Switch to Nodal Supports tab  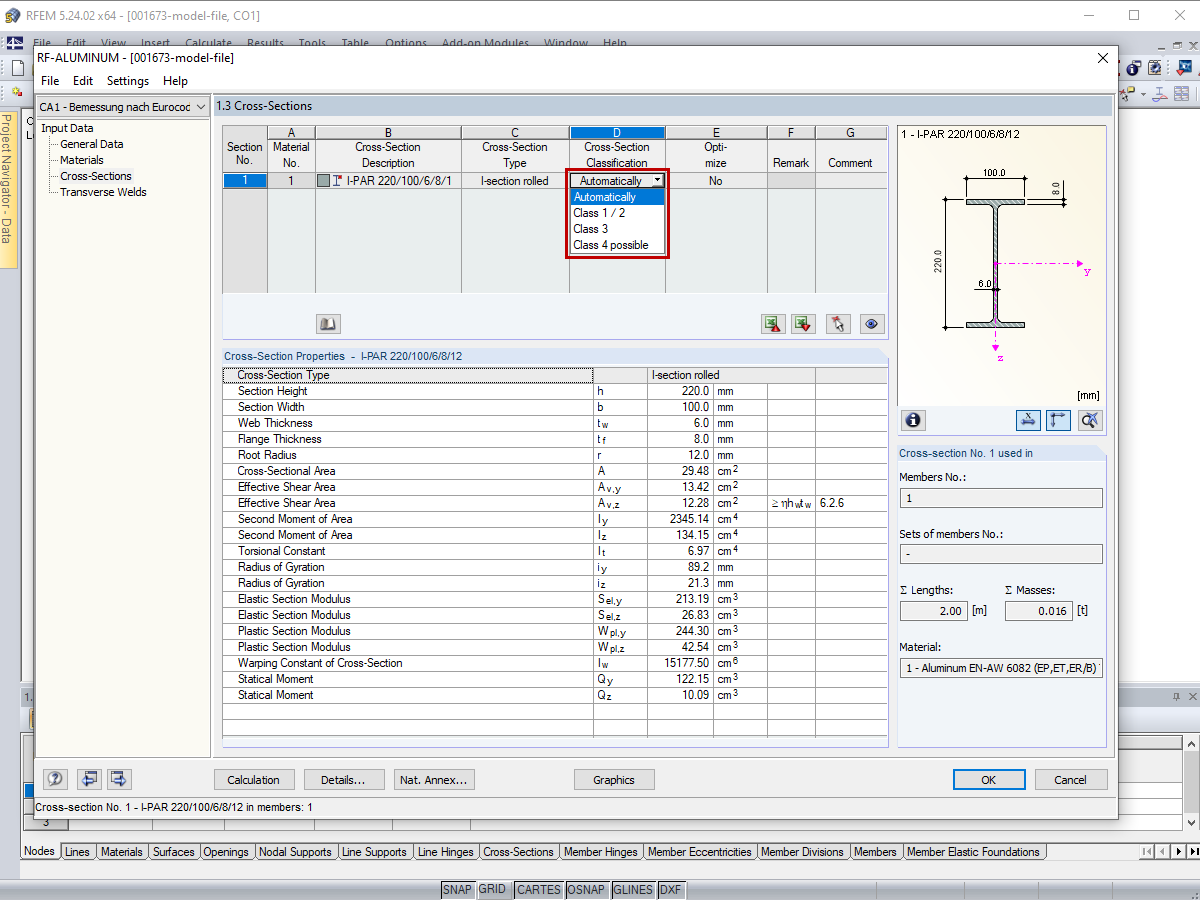pyautogui.click(x=295, y=852)
